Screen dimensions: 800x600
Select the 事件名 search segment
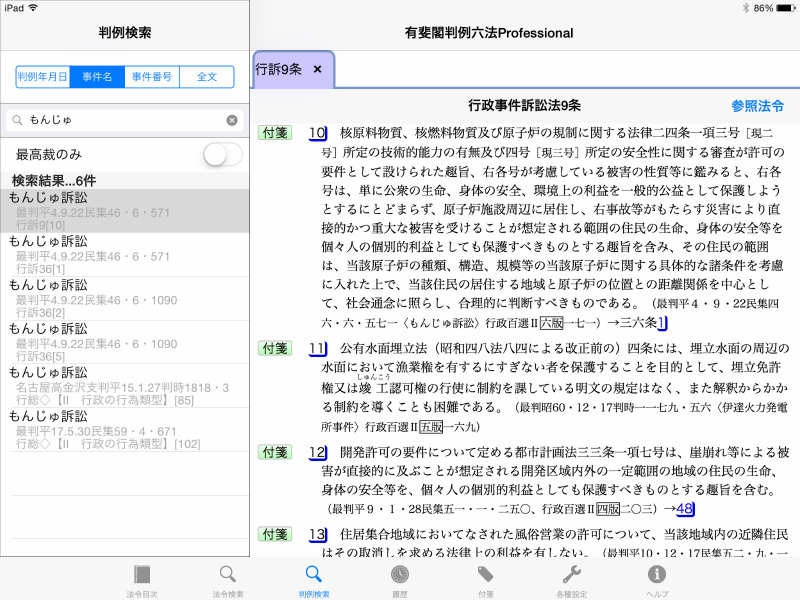(97, 77)
